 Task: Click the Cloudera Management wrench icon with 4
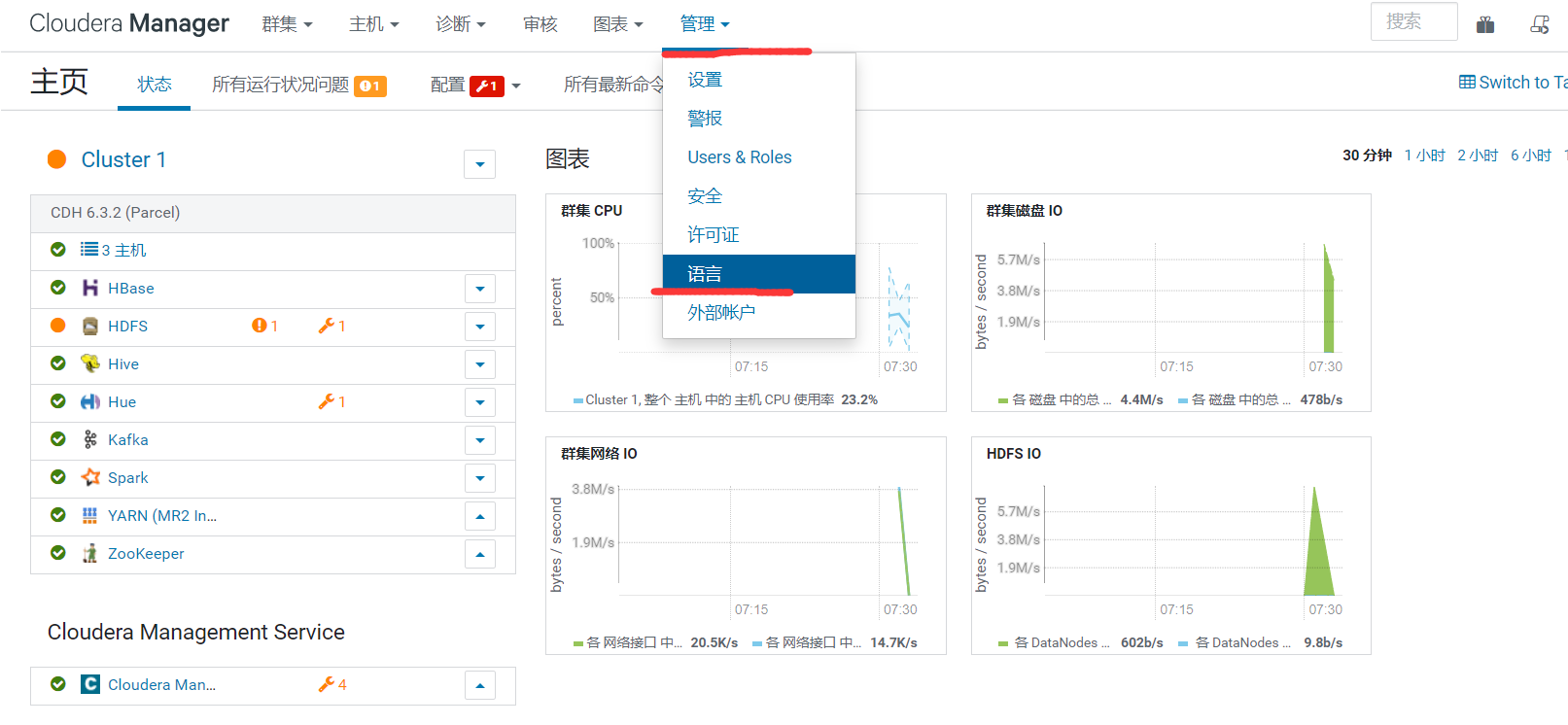326,684
